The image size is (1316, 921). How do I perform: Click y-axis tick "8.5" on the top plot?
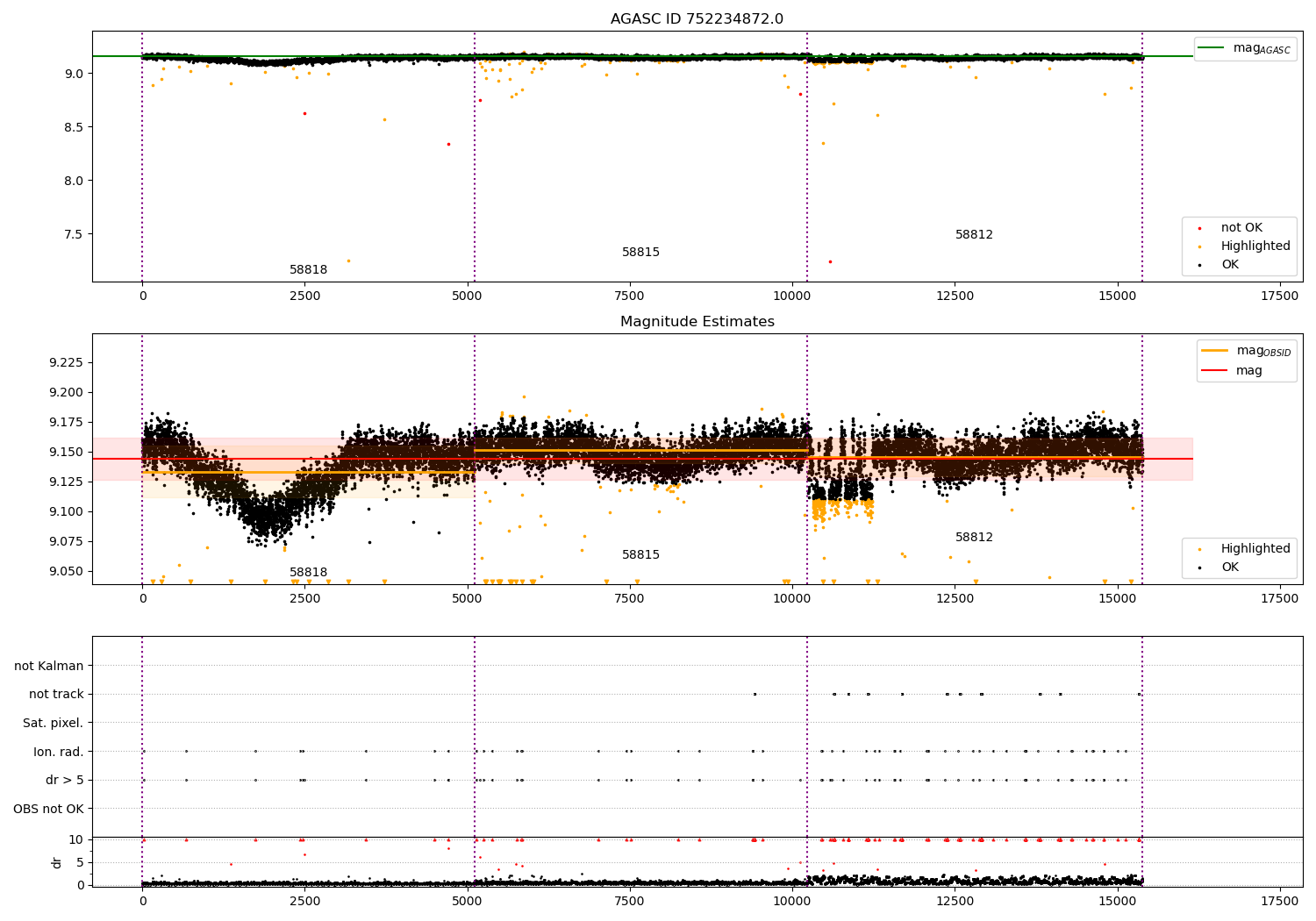tap(73, 127)
